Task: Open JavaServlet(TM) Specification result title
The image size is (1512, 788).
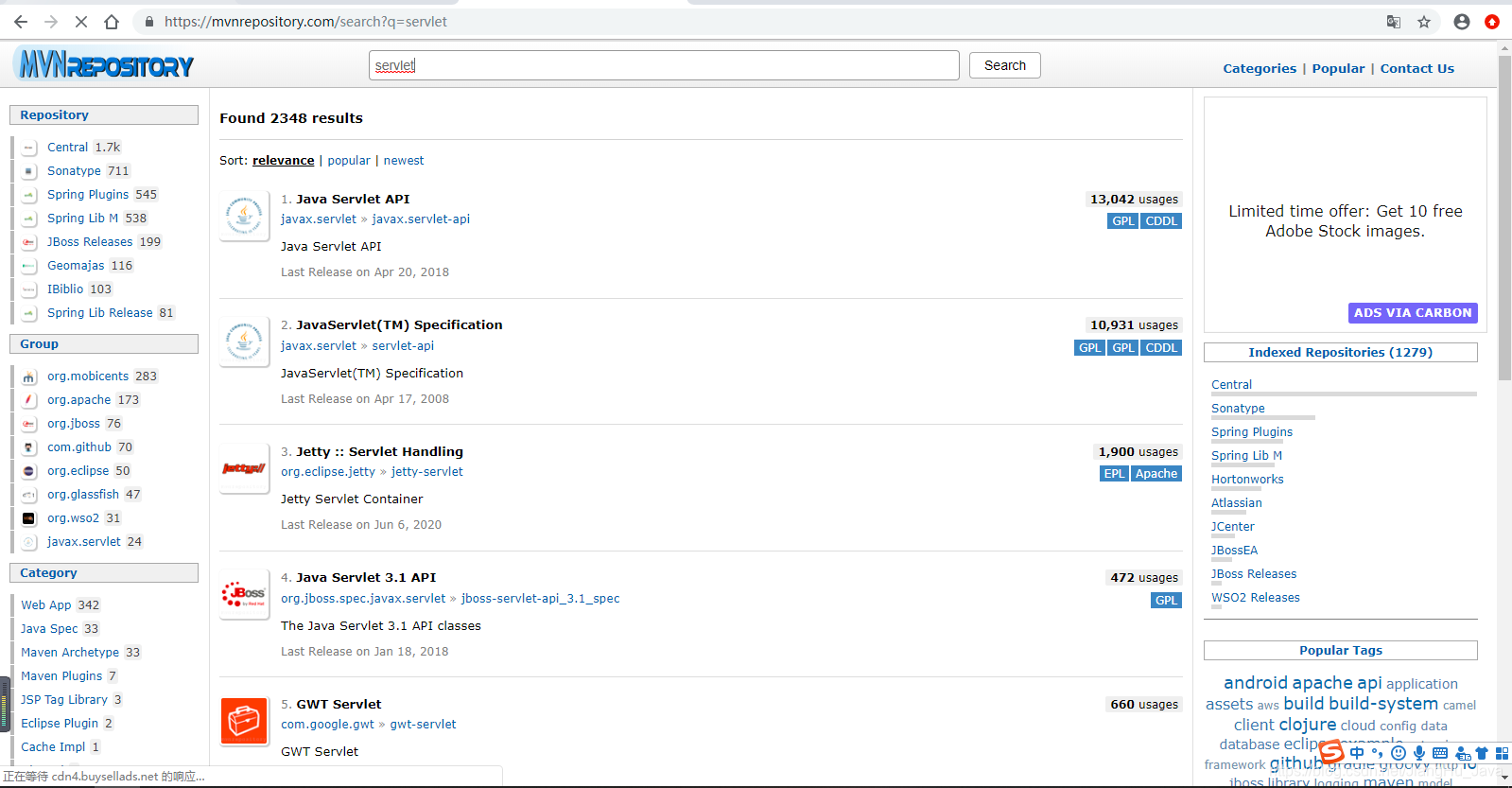Action: 399,325
